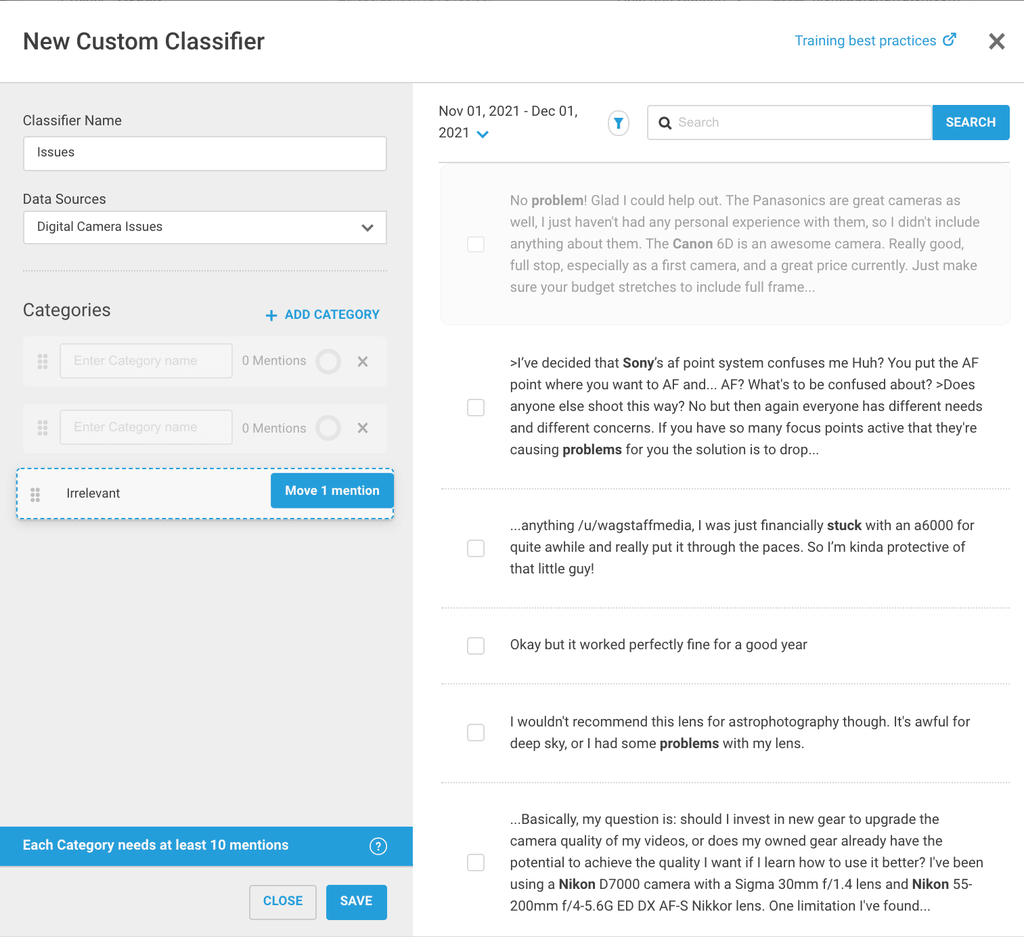Close the New Custom Classifier dialog
Screen dimensions: 1024x937
pyautogui.click(x=996, y=41)
